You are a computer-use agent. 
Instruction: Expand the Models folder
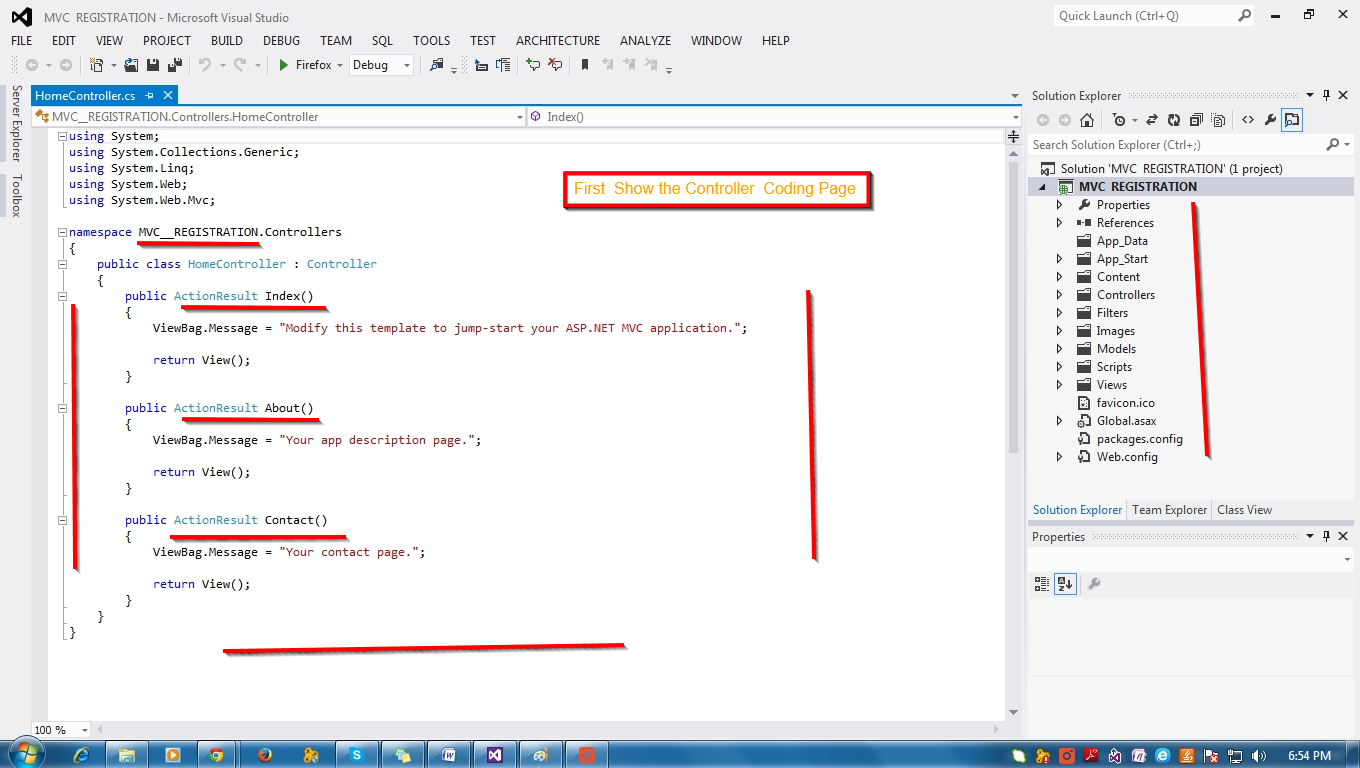click(x=1058, y=348)
